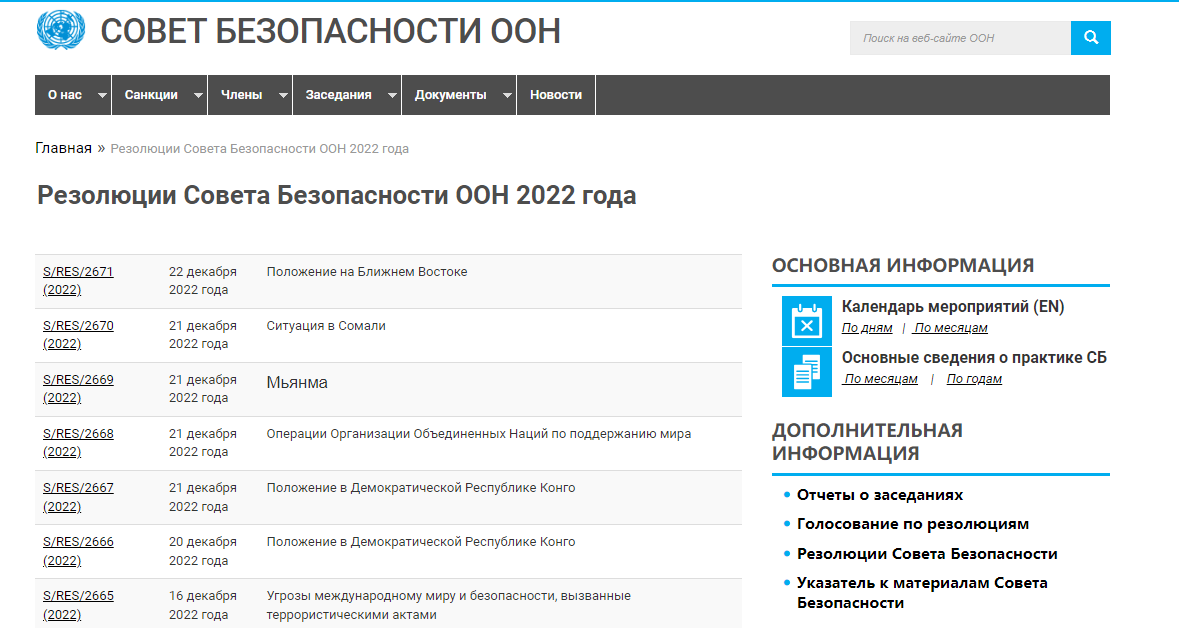Open the Документы menu item
Image resolution: width=1179 pixels, height=628 pixels.
pos(450,95)
